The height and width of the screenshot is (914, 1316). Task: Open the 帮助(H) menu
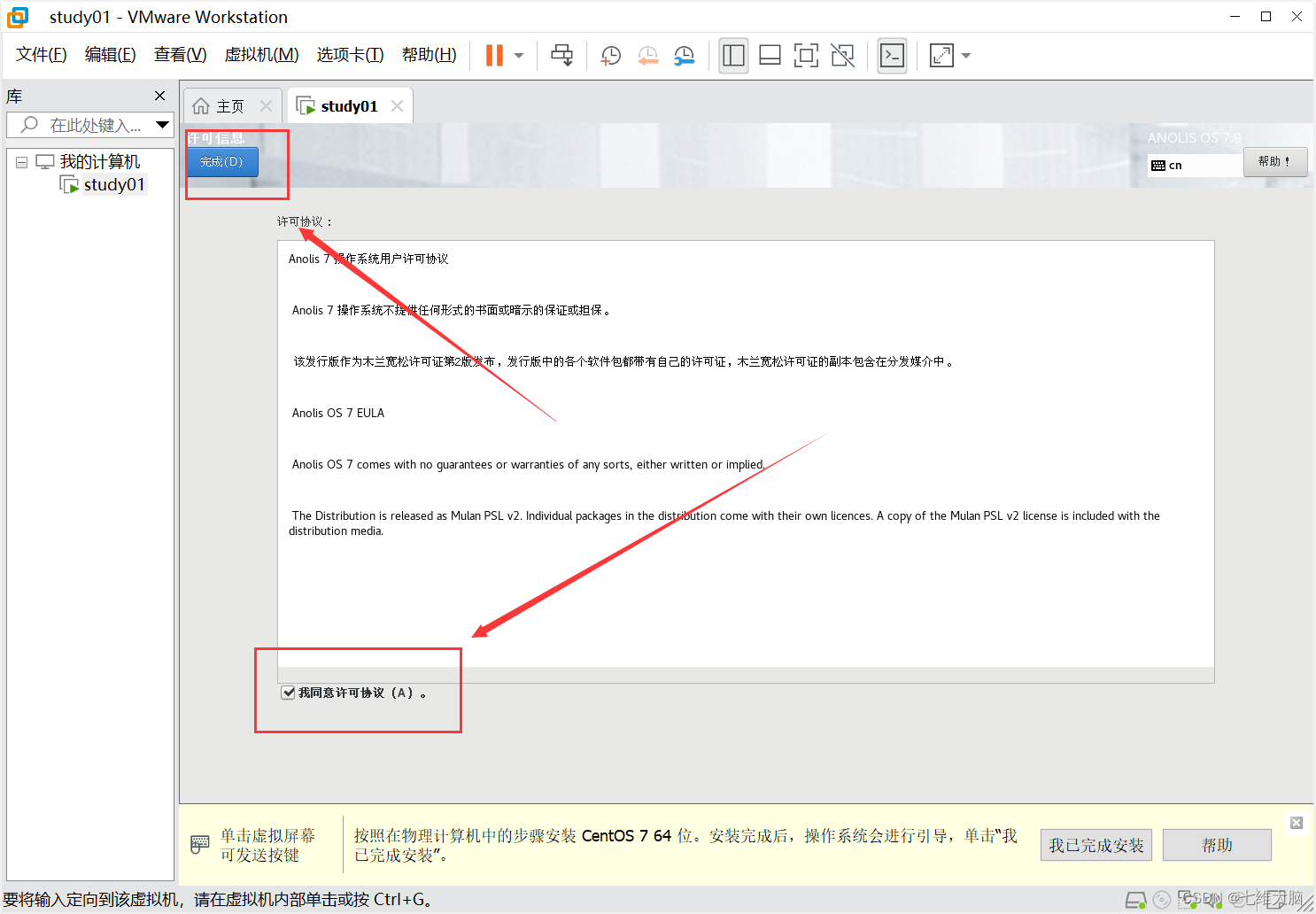pyautogui.click(x=429, y=55)
